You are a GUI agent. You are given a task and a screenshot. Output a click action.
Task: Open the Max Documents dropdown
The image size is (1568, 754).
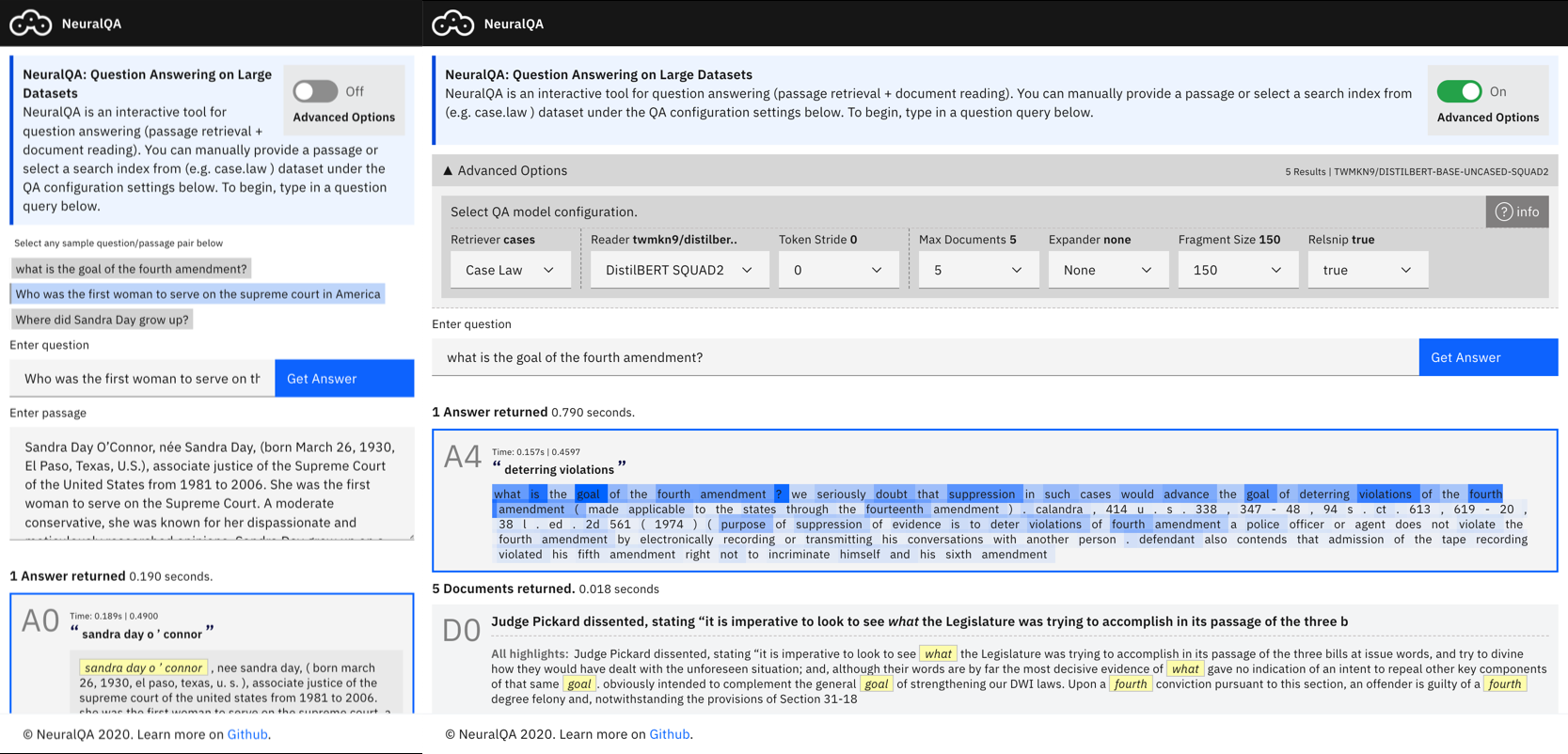tap(978, 270)
